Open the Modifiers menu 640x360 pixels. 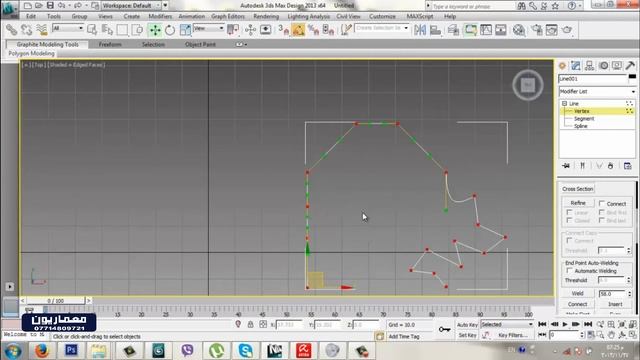click(160, 16)
